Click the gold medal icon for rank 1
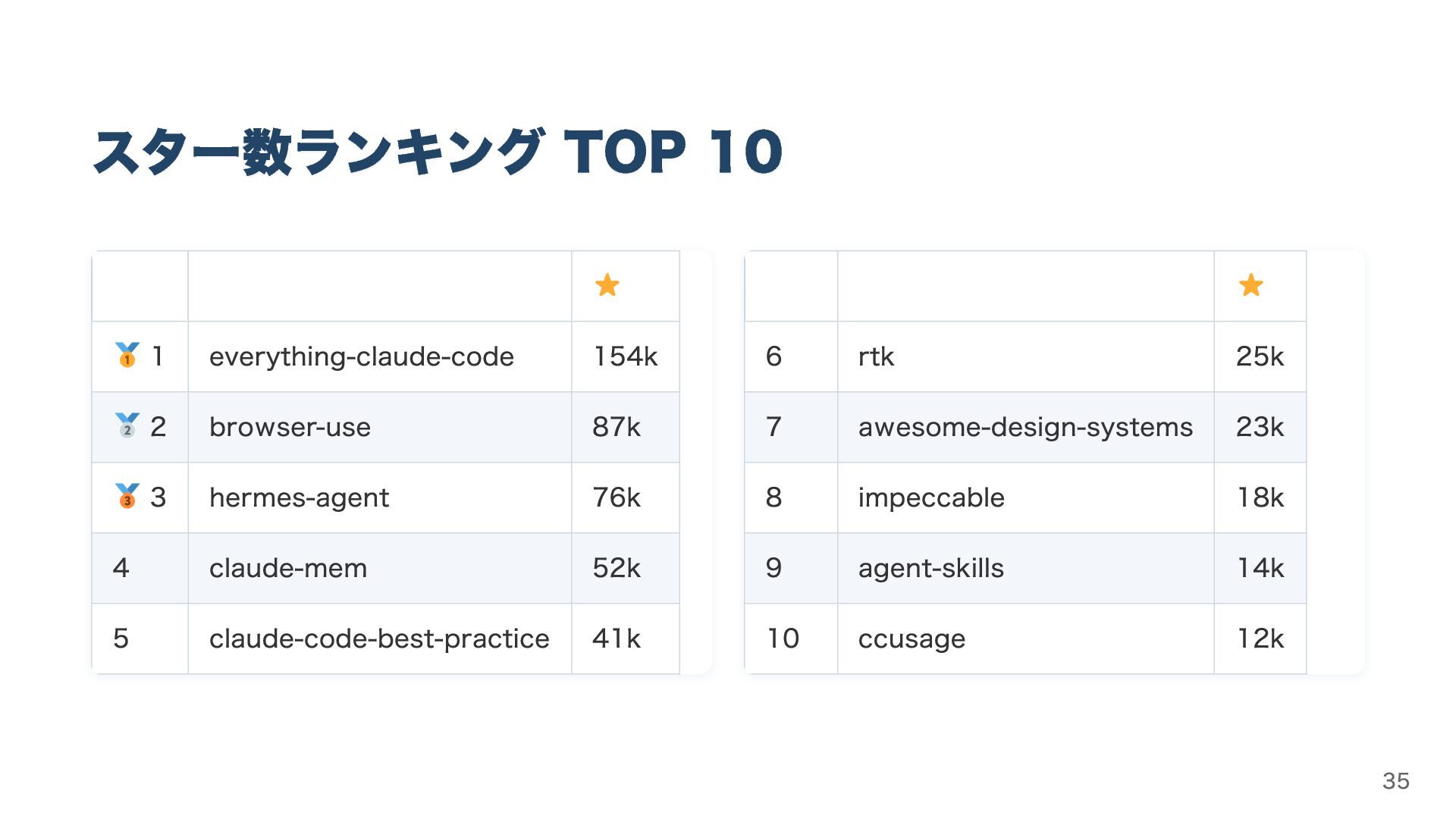 [127, 355]
